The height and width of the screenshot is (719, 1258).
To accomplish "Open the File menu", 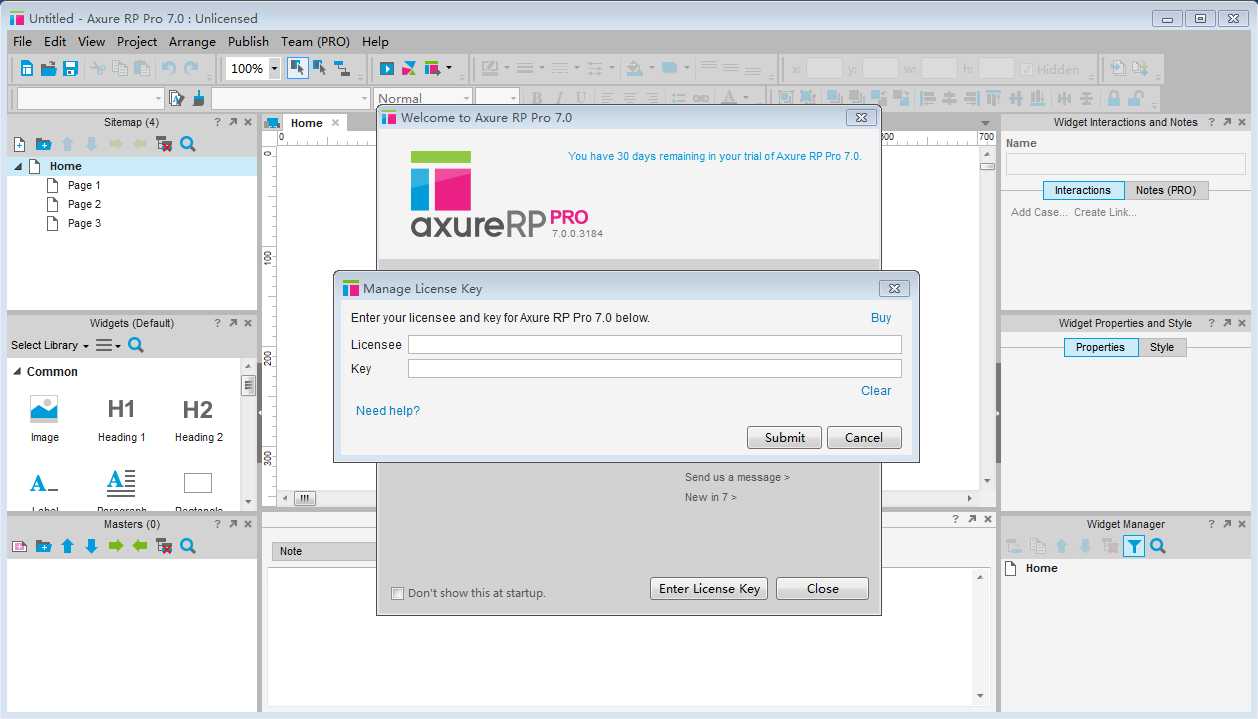I will pyautogui.click(x=22, y=41).
